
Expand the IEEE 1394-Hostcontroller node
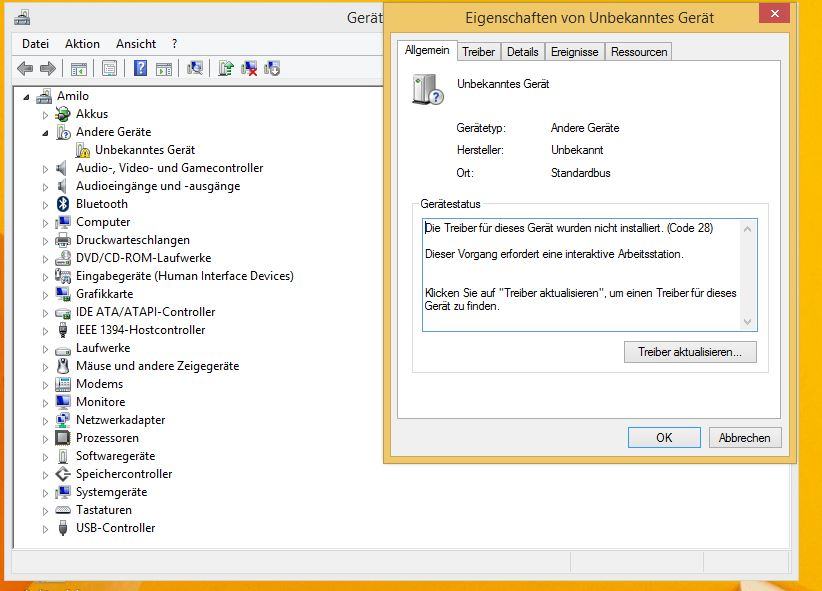coord(45,331)
